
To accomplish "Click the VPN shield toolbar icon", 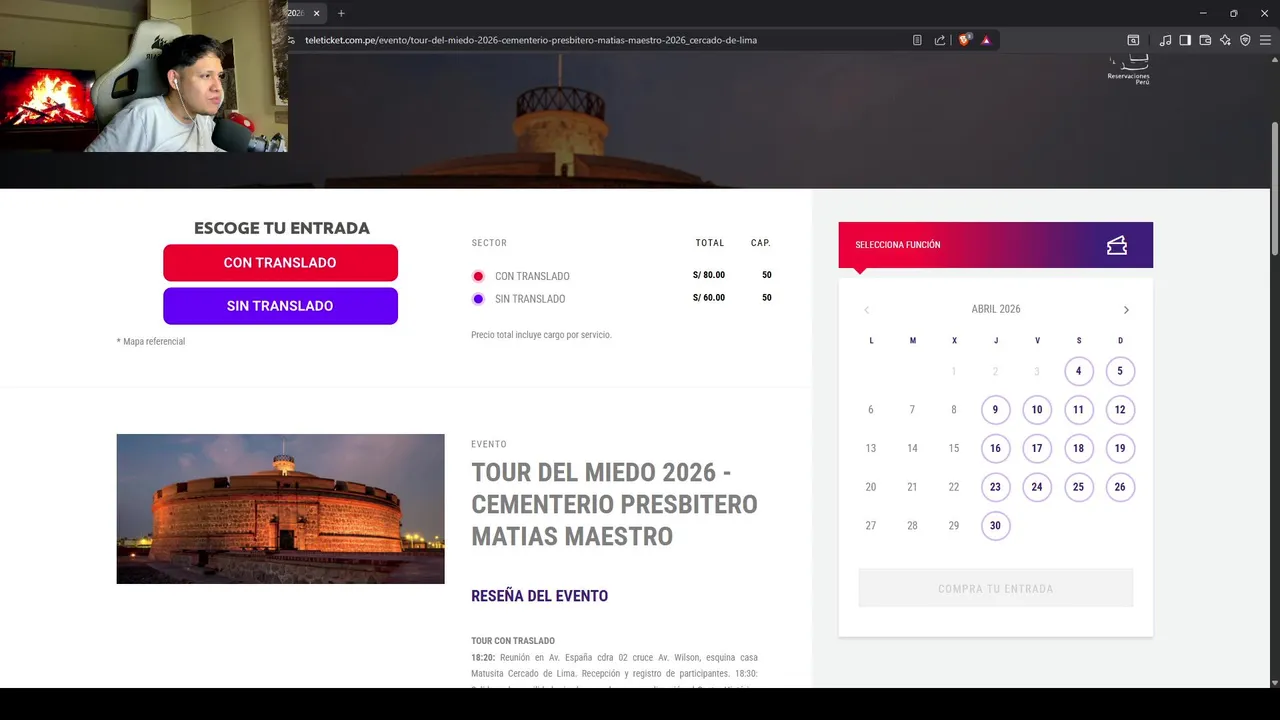I will coord(1245,40).
